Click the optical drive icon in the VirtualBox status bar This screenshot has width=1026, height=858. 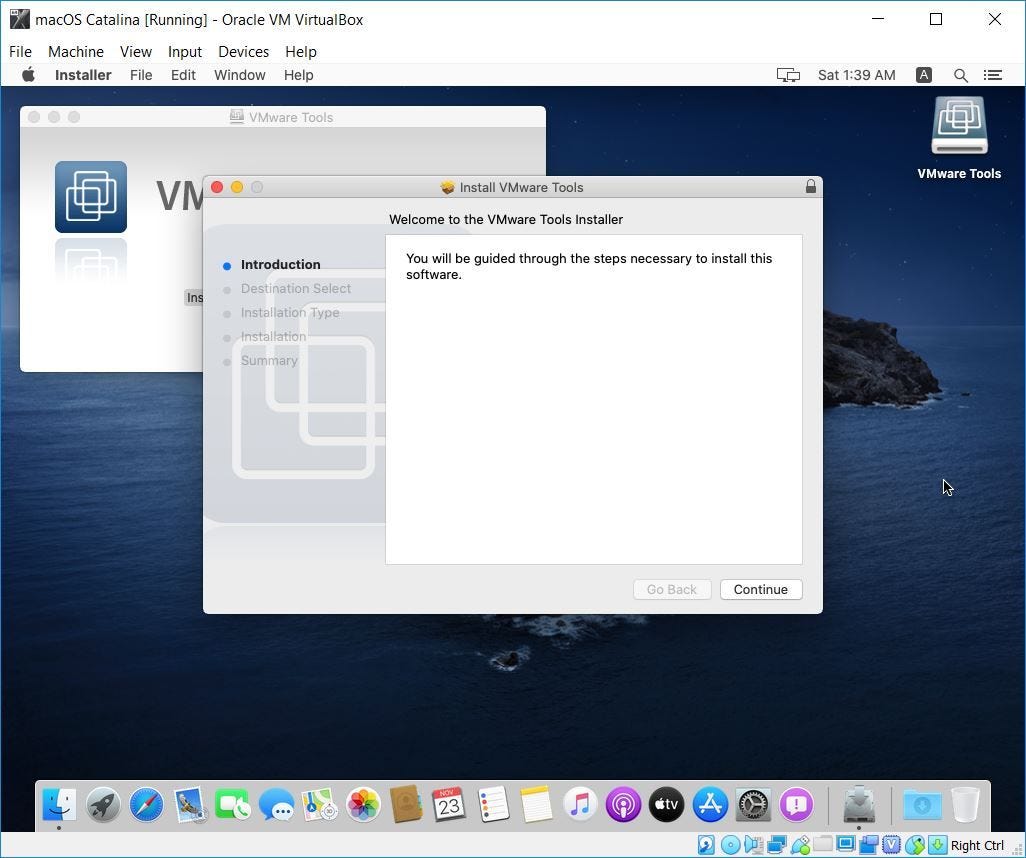pyautogui.click(x=731, y=845)
